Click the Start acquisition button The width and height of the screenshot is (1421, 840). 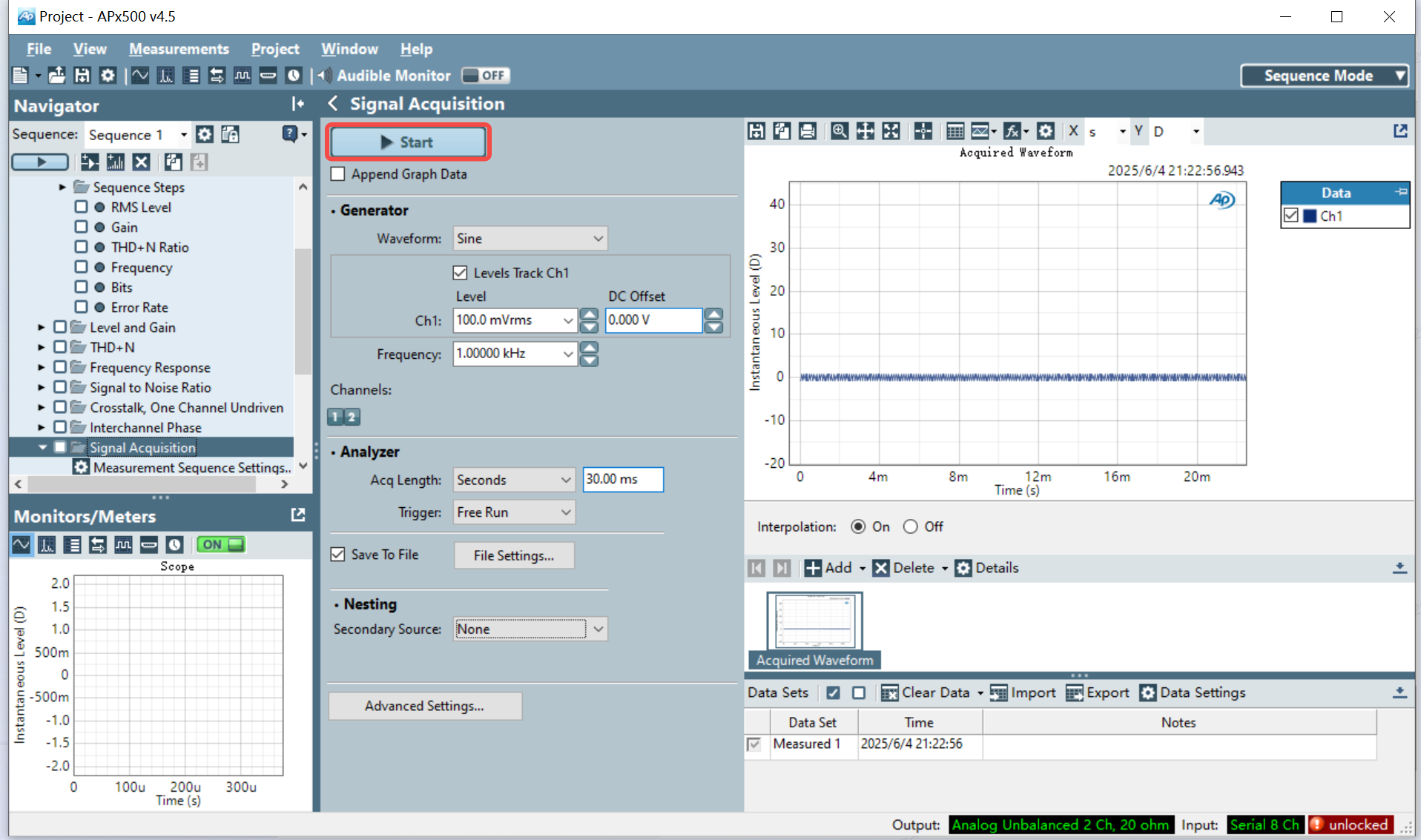click(408, 142)
